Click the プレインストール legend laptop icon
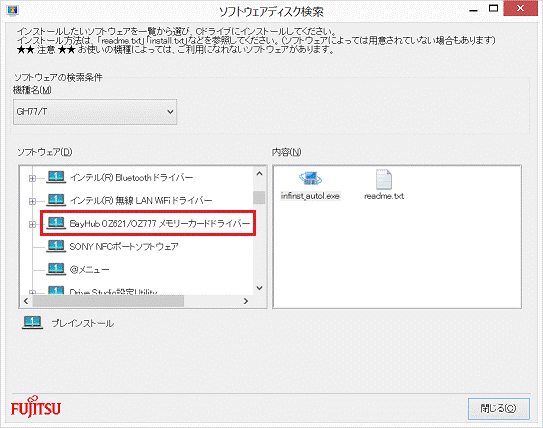Viewport: 543px width, 428px height. pos(32,322)
